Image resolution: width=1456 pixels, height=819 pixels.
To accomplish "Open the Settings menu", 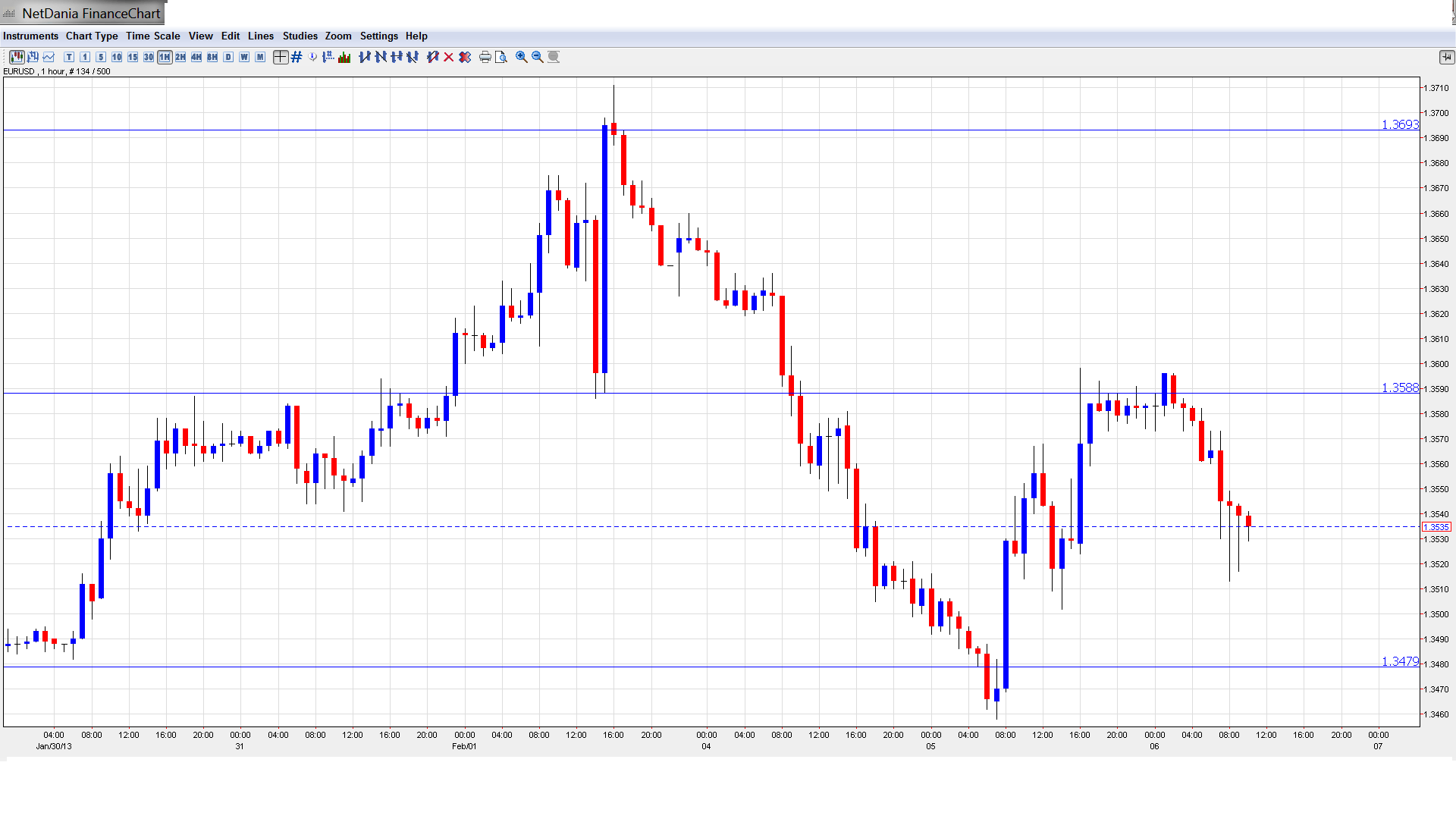I will pos(378,36).
